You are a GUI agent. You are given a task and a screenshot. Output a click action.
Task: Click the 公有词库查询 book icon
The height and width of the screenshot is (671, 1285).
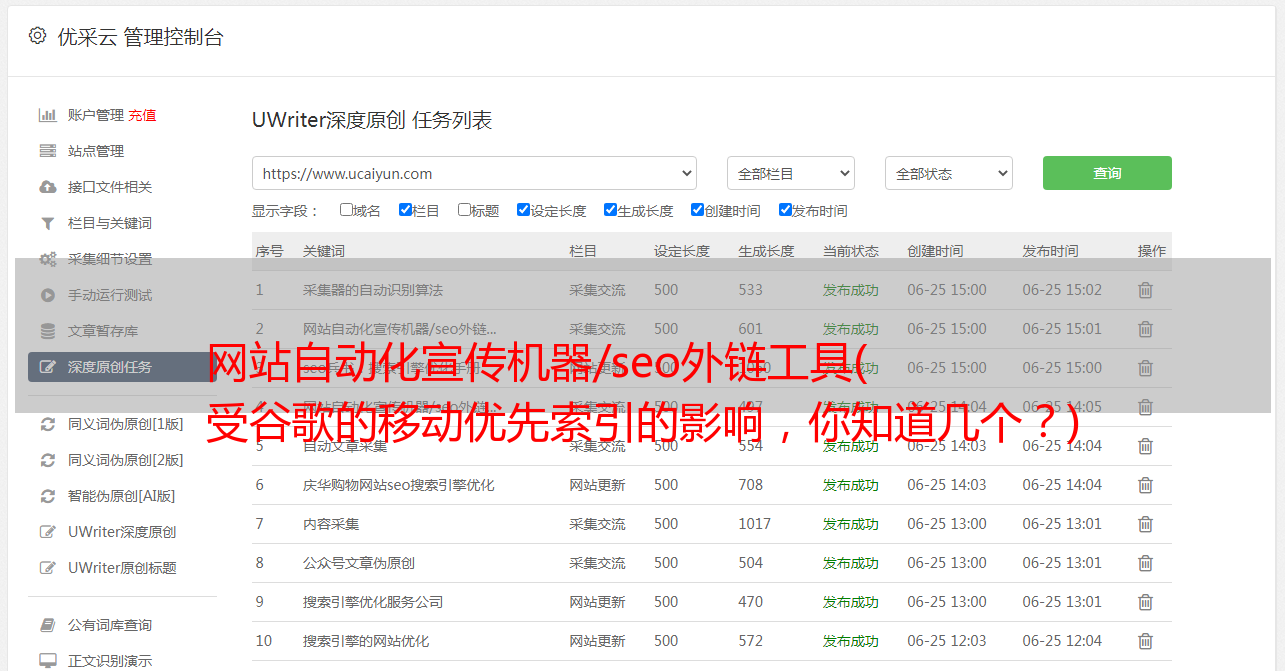47,625
